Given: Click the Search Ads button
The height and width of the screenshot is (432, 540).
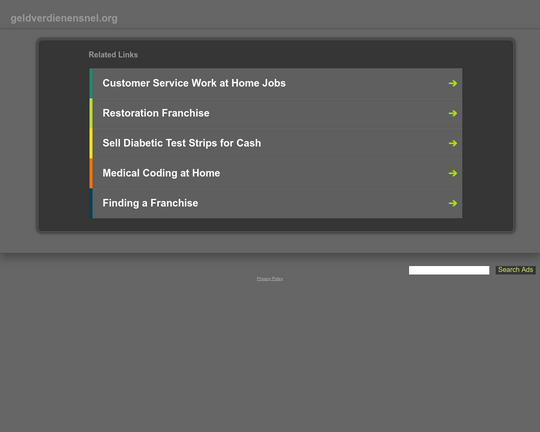Looking at the screenshot, I should (516, 270).
